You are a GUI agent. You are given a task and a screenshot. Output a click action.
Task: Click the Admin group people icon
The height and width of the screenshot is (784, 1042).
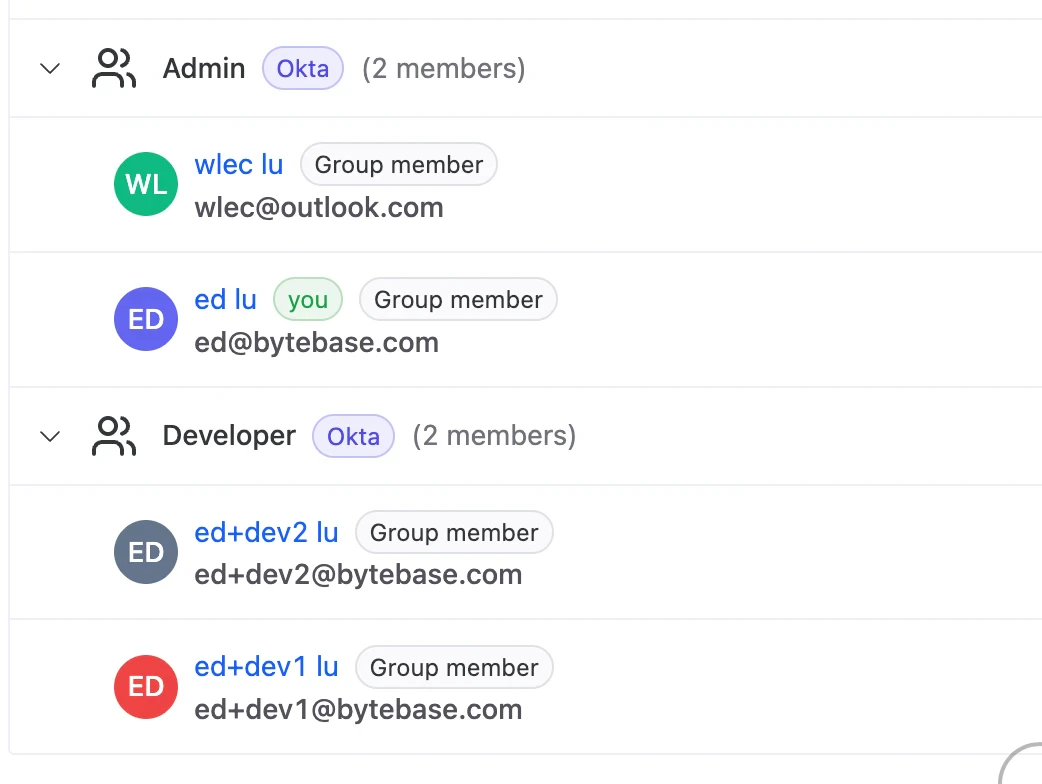click(x=113, y=68)
